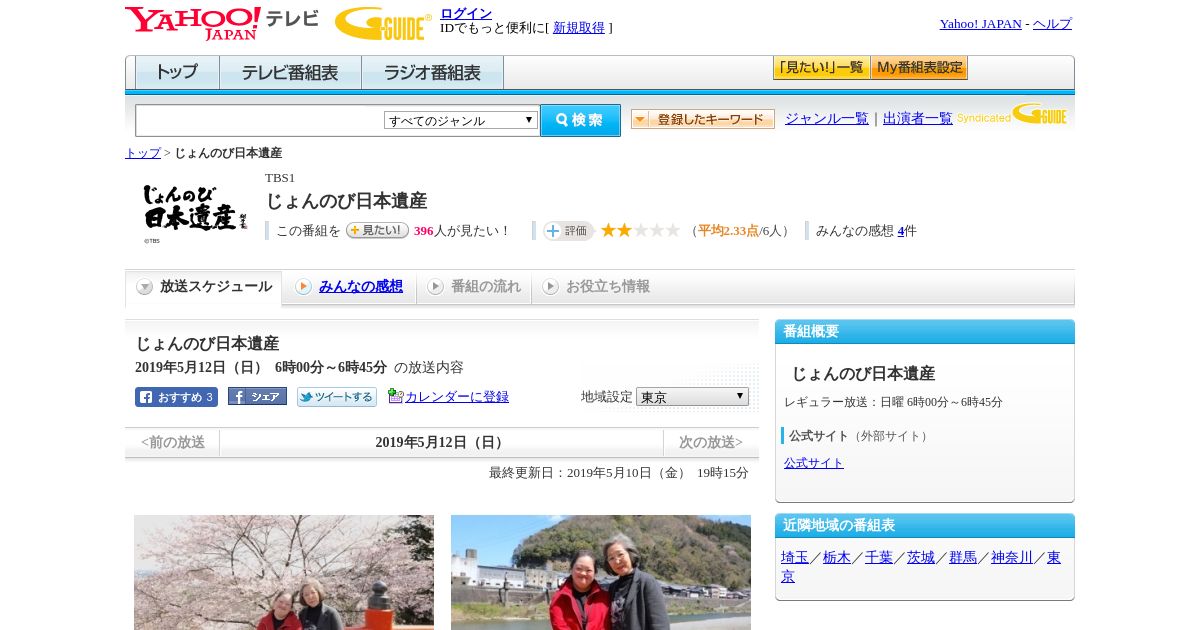Open 神奈川 regional program guide

(x=1012, y=558)
